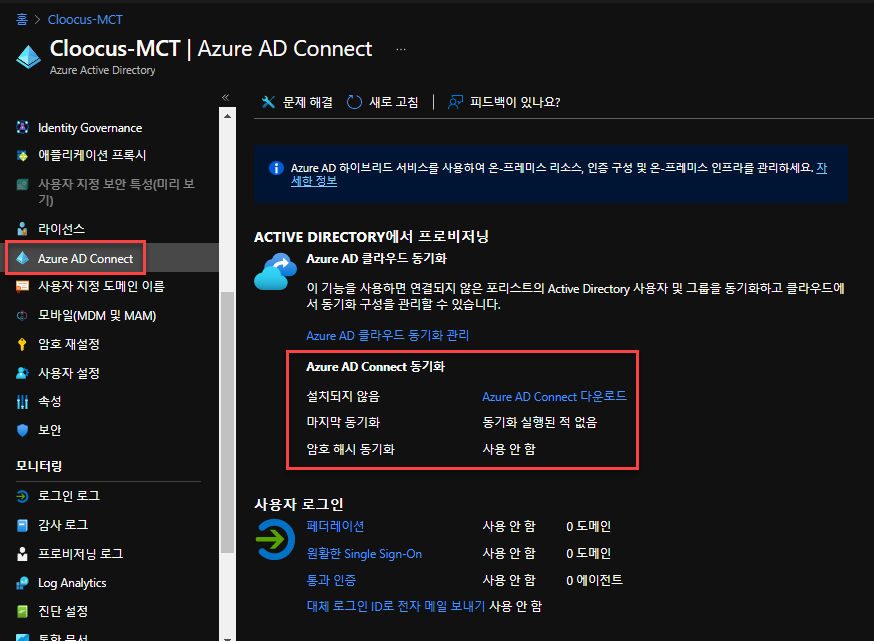The image size is (874, 641).
Task: Go to 로그인 로그 under monitoring
Action: coord(69,496)
